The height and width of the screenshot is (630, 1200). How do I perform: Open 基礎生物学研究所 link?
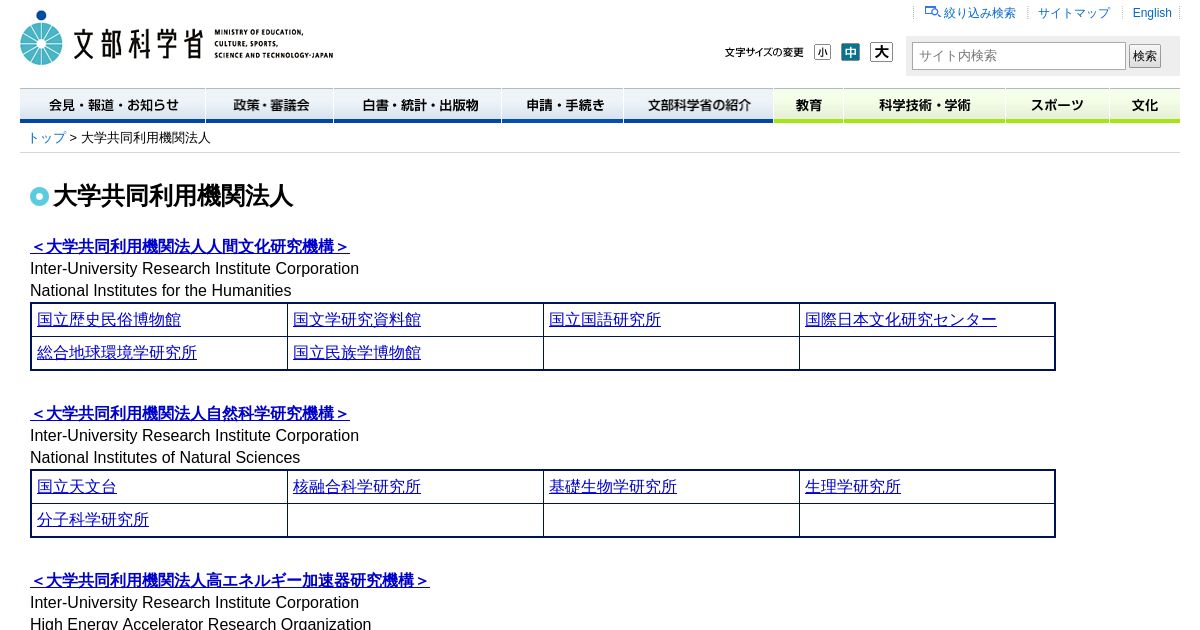pyautogui.click(x=613, y=487)
